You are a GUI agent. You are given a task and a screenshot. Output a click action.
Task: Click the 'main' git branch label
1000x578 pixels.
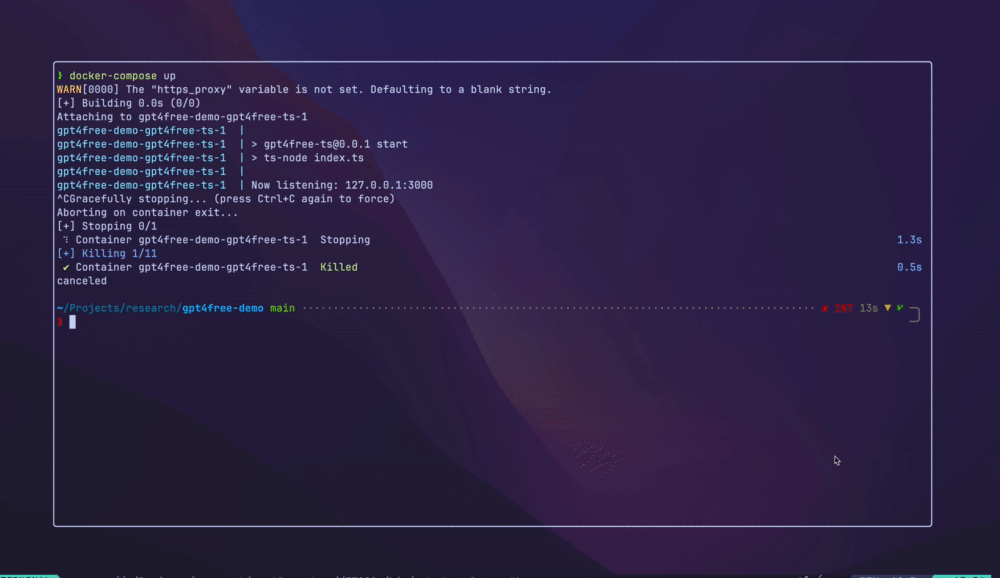(x=282, y=308)
